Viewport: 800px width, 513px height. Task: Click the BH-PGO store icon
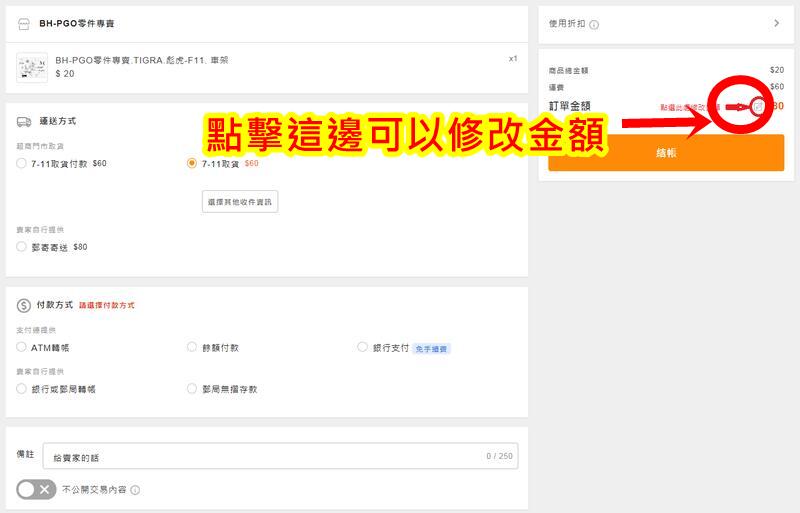coord(23,24)
